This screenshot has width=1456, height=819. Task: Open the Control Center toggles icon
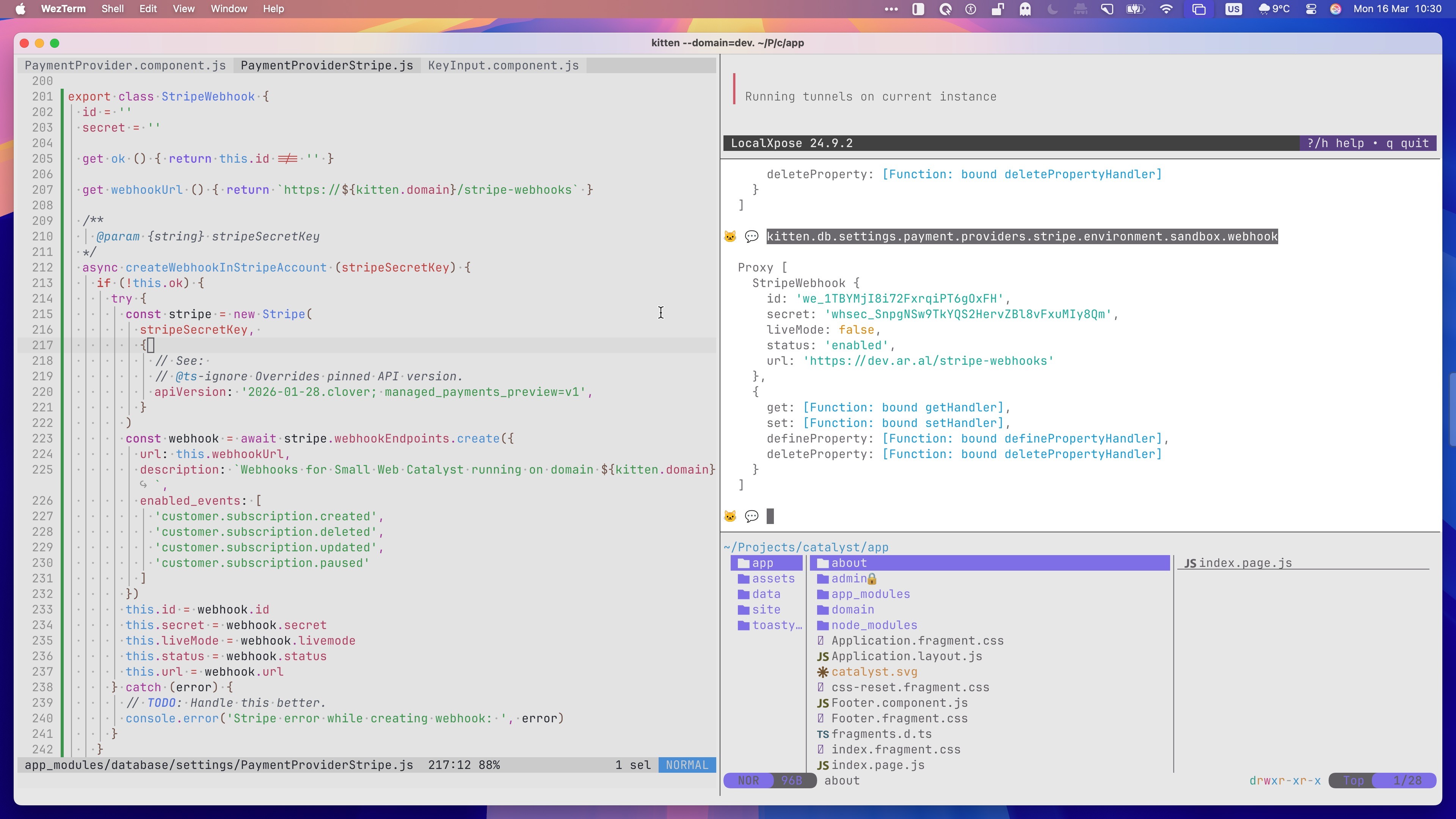pyautogui.click(x=1311, y=9)
